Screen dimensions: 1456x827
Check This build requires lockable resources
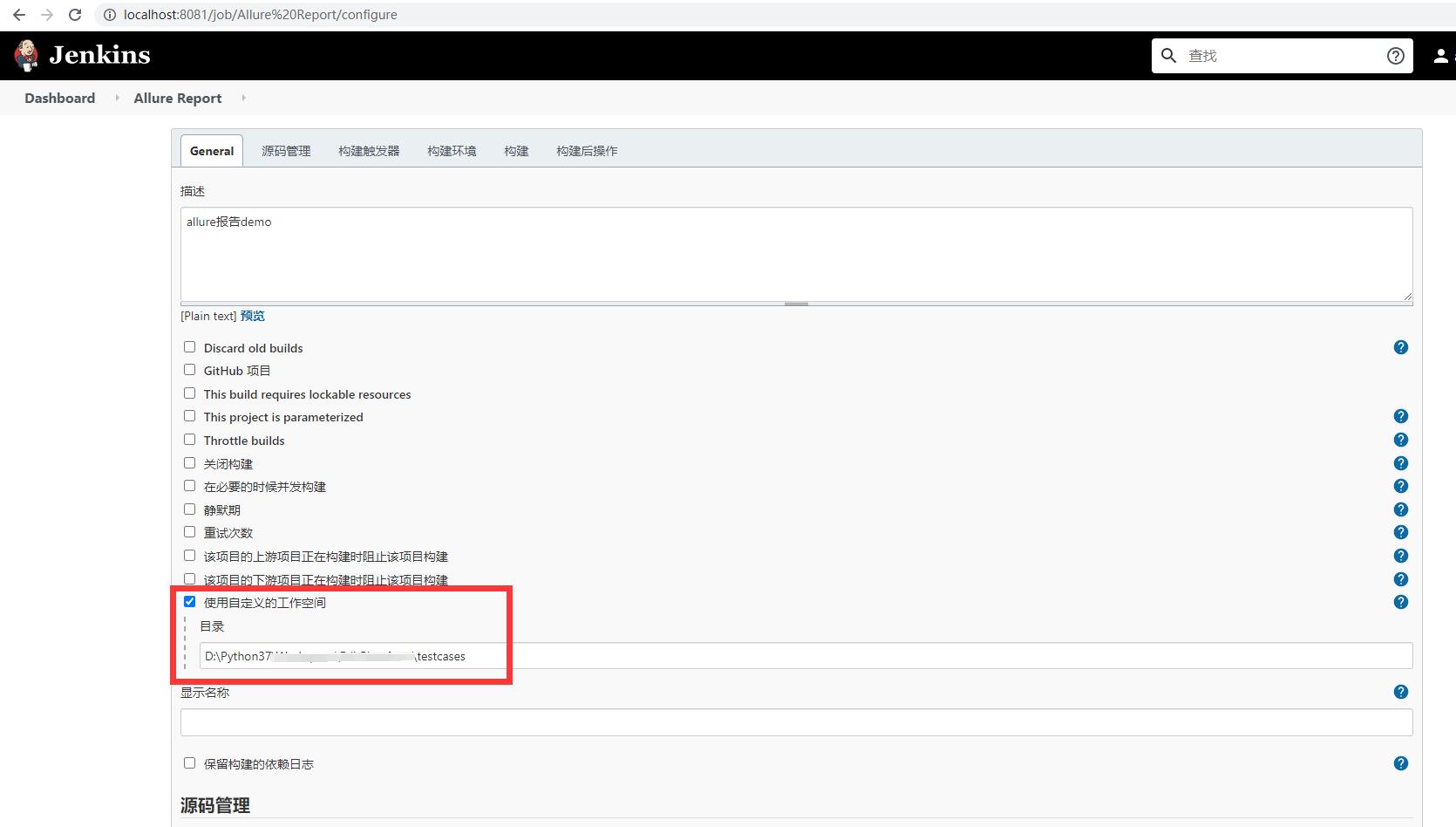tap(189, 393)
